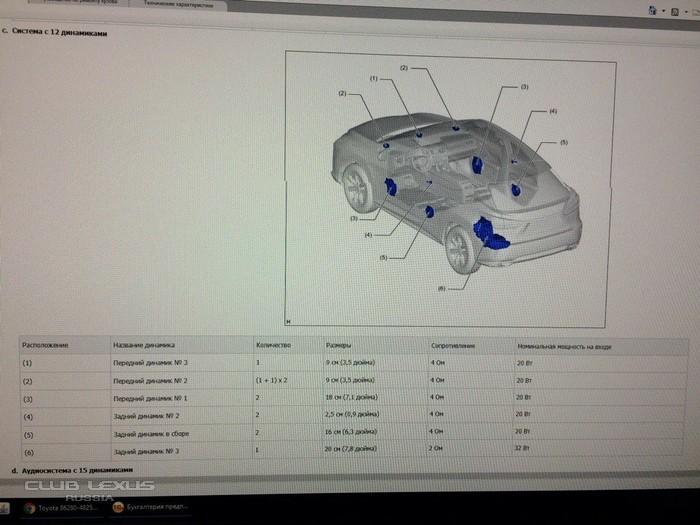This screenshot has width=700, height=525.
Task: Click the Сопротивление column header
Action: [x=453, y=345]
